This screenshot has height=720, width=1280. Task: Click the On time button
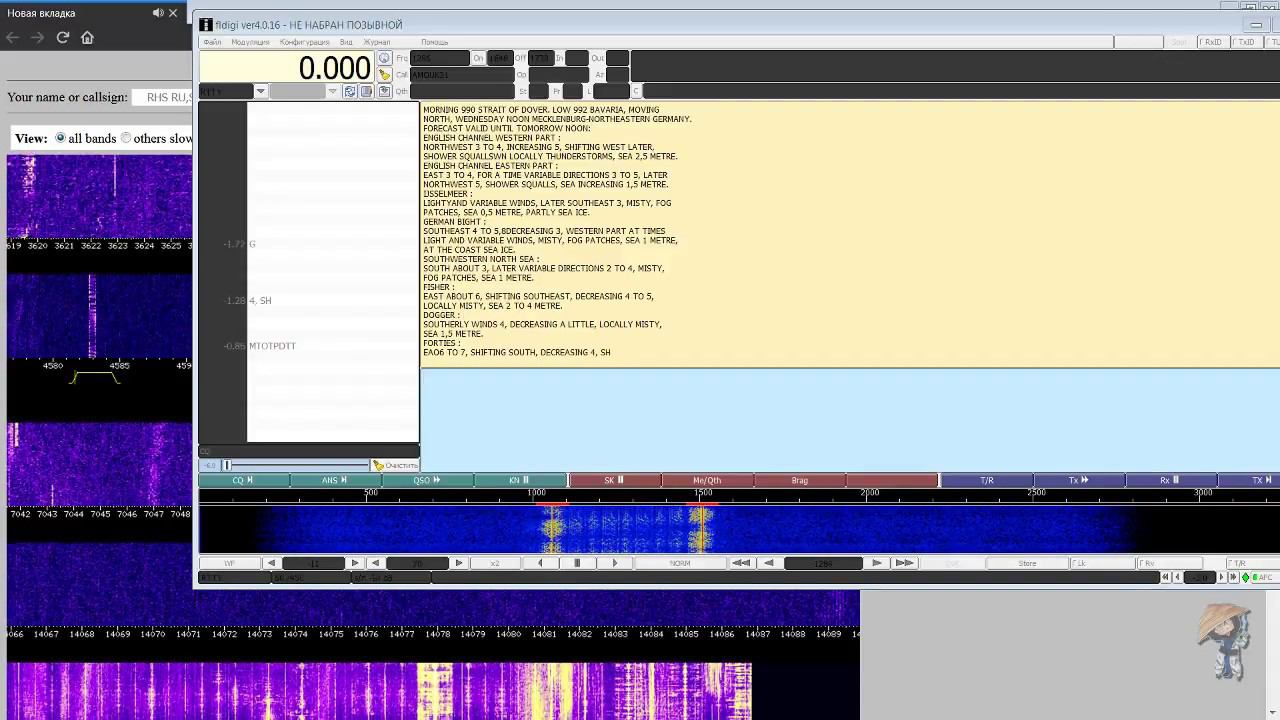click(x=478, y=58)
